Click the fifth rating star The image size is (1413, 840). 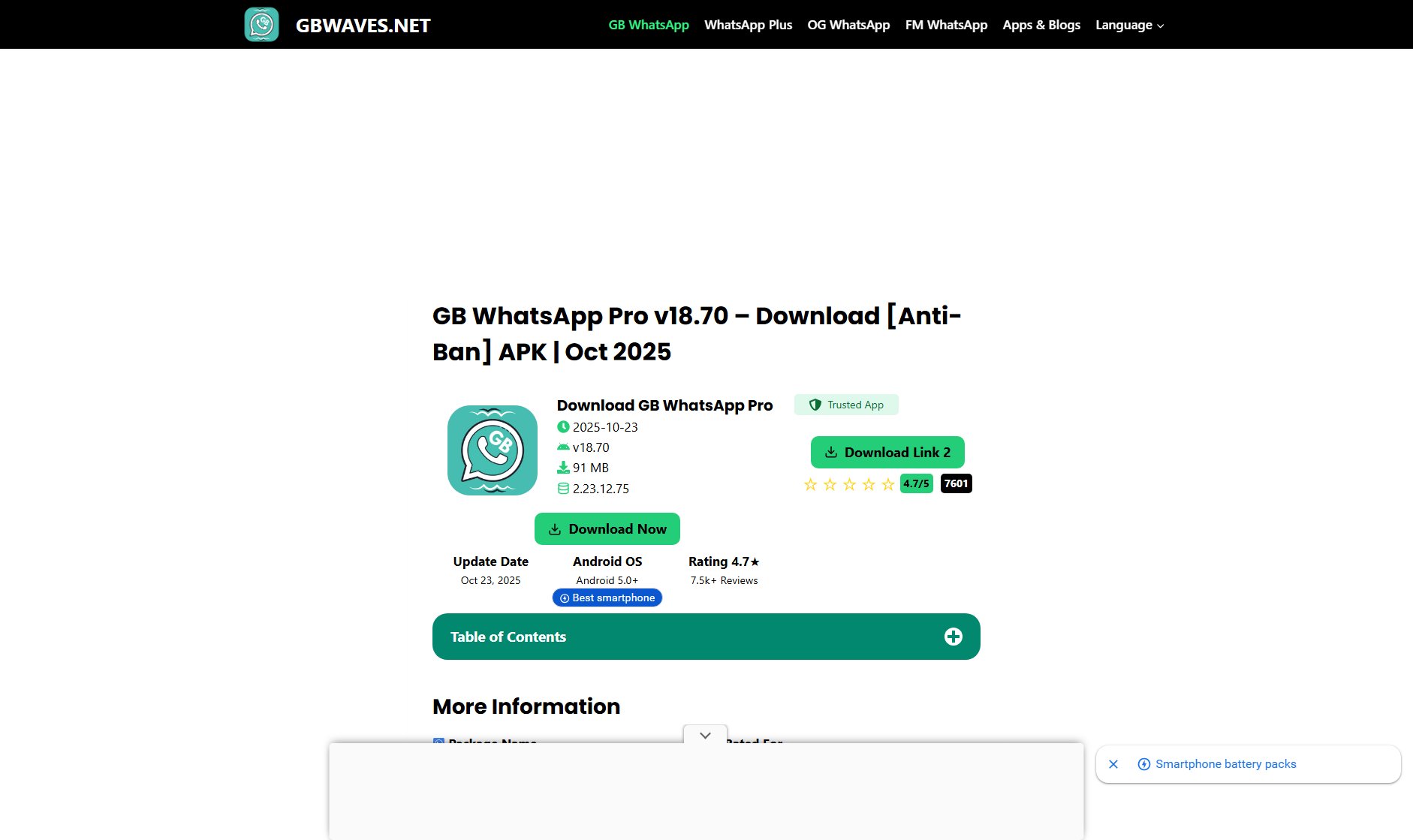(887, 484)
